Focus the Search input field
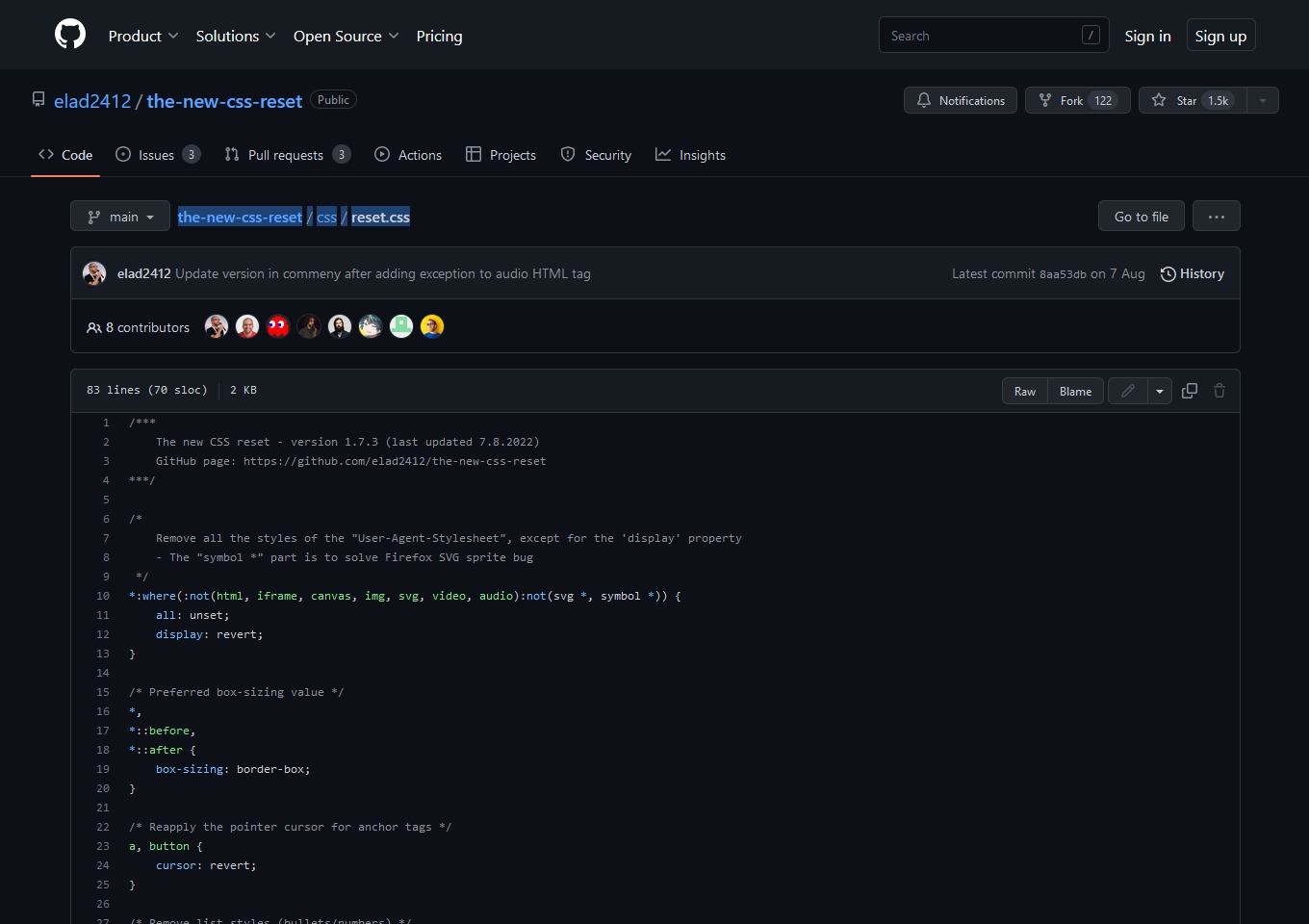 point(993,36)
